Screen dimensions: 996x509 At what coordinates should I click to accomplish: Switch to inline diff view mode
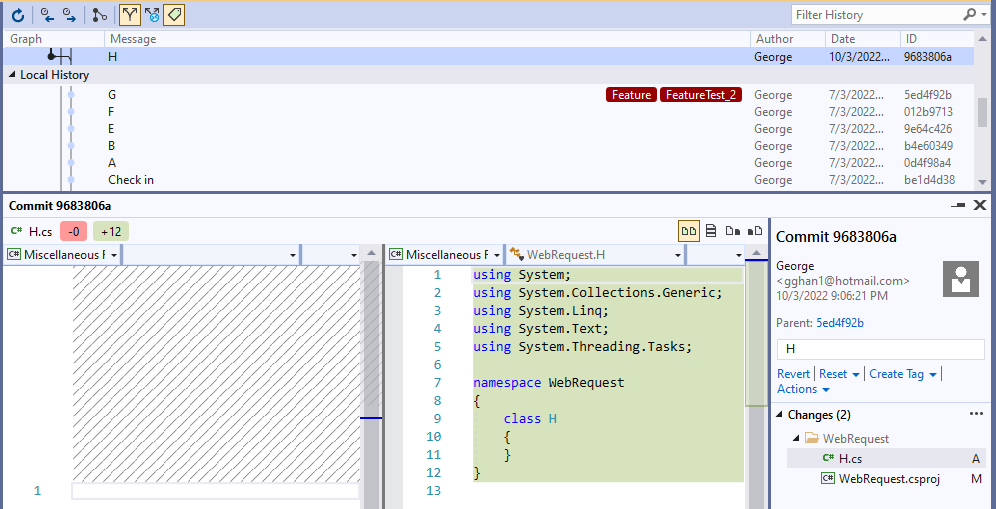[711, 231]
